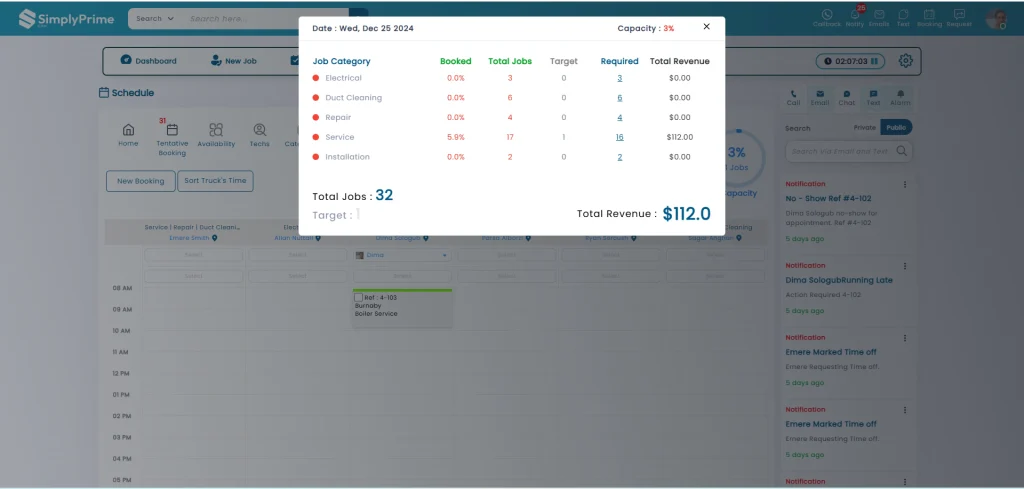Open the Dima technician dropdown
Viewport: 1024px width, 489px height.
point(402,255)
